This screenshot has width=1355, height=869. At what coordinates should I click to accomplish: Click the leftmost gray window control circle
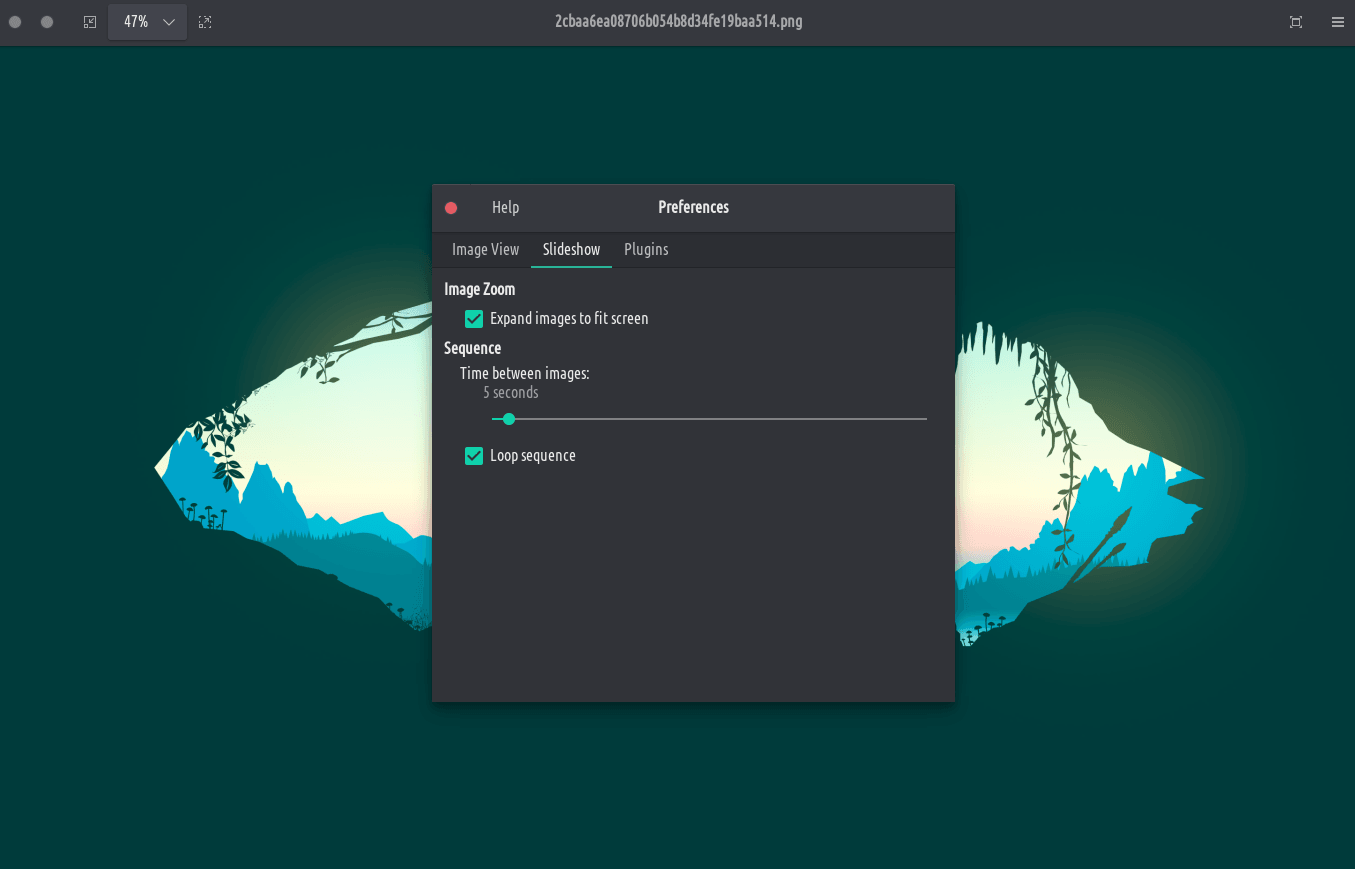(x=15, y=22)
